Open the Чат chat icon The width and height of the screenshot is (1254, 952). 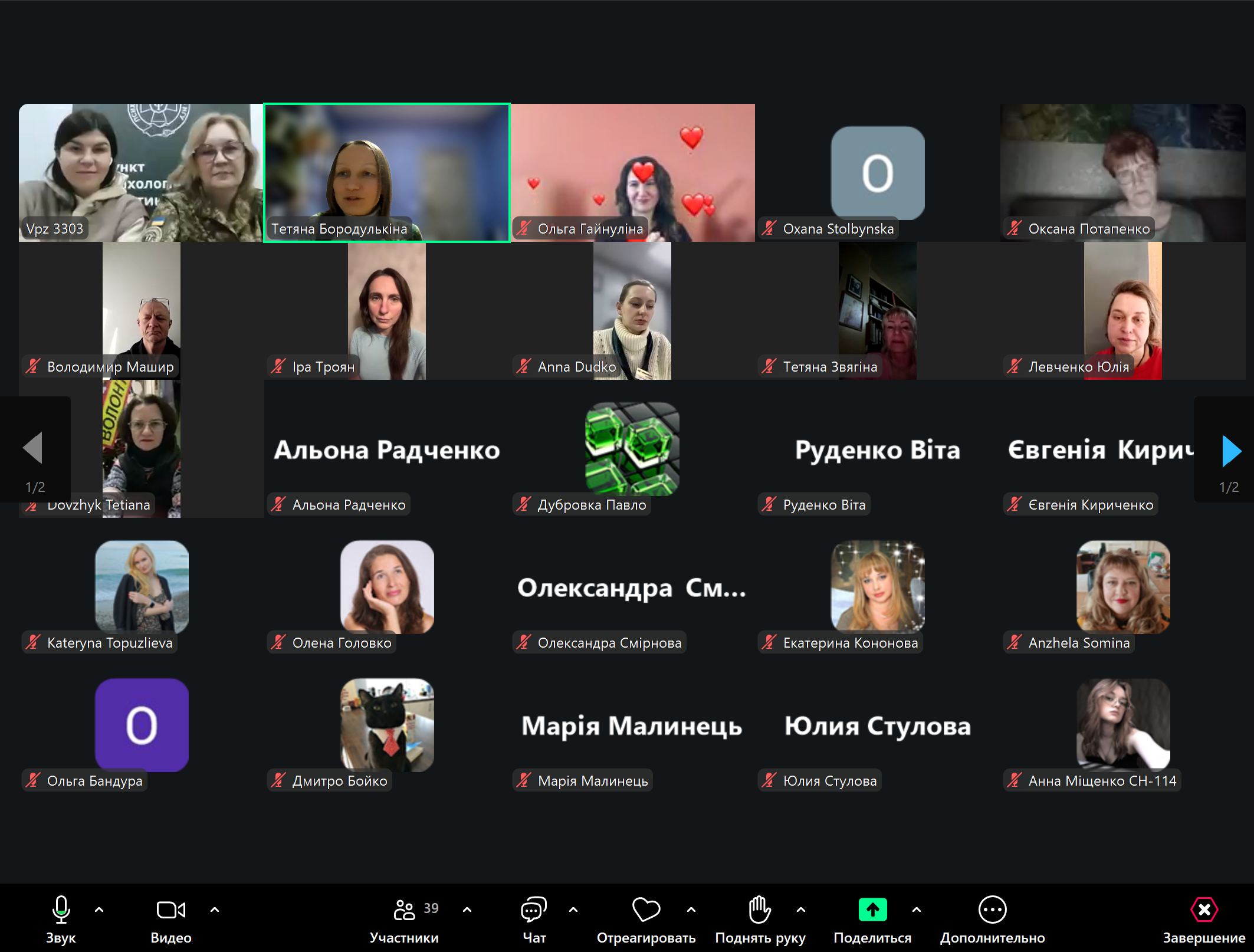[533, 910]
